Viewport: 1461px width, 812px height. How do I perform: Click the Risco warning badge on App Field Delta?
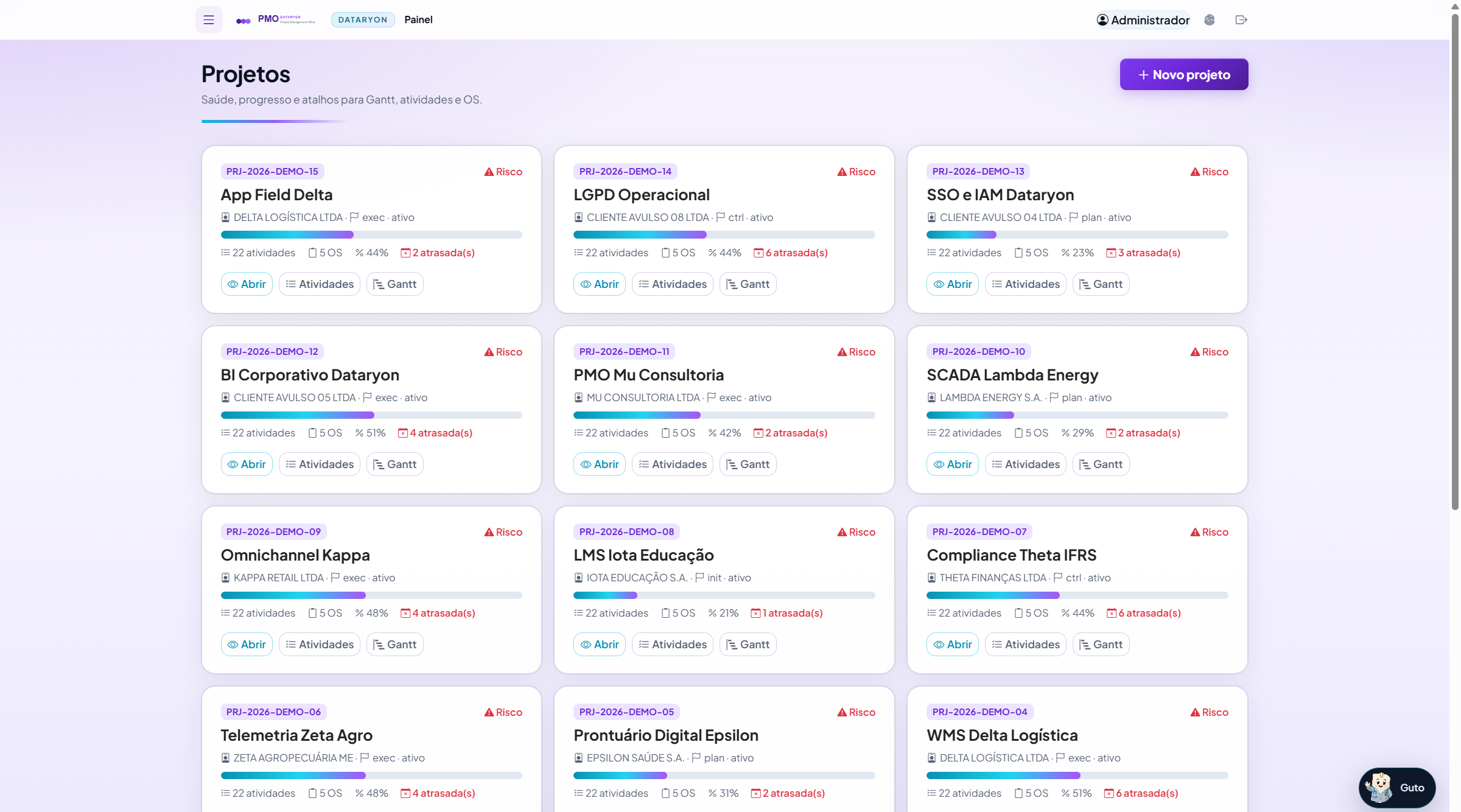pyautogui.click(x=503, y=172)
